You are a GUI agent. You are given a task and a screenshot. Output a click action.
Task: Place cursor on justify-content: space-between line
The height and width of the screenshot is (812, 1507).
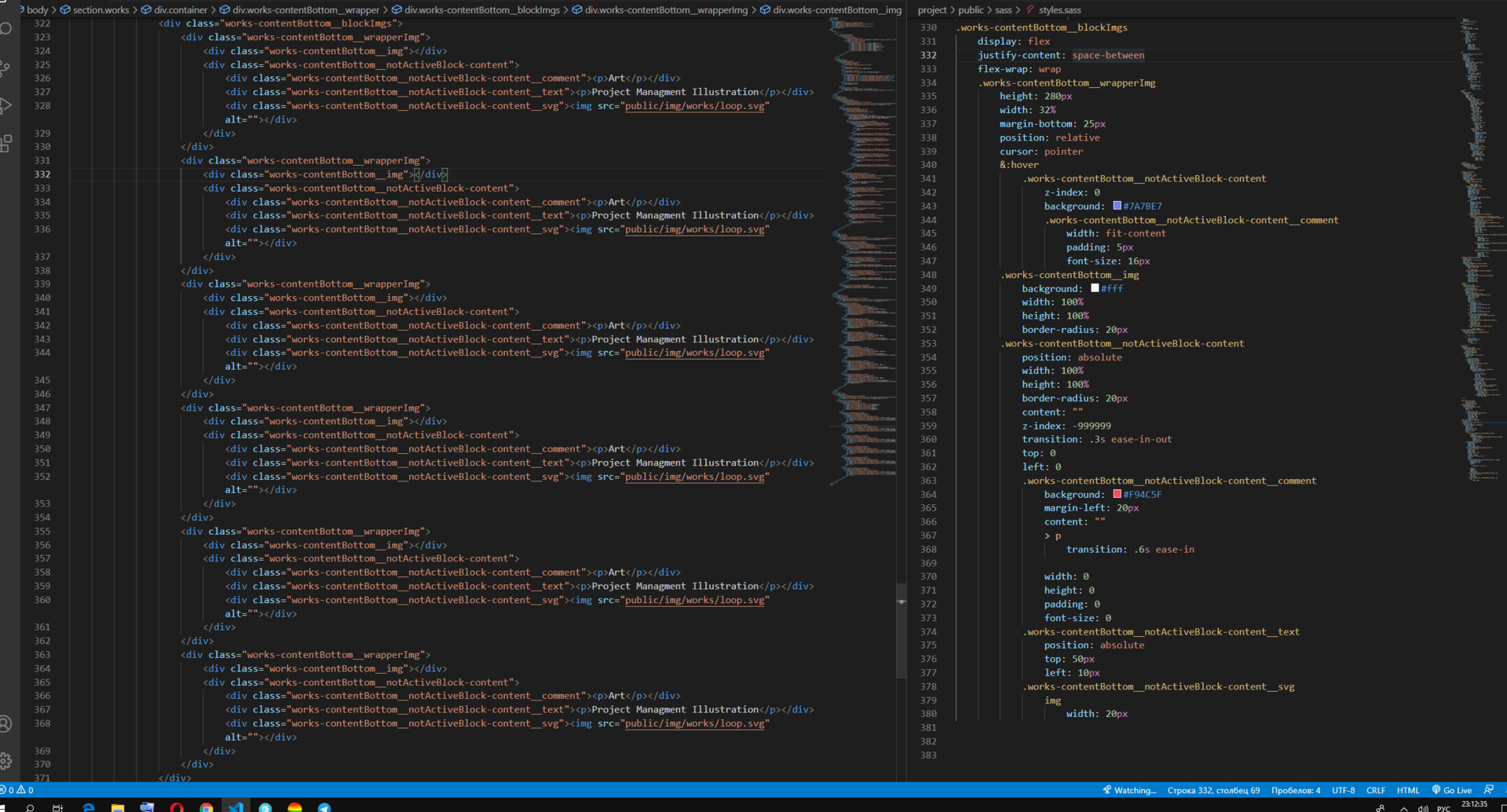(1060, 55)
